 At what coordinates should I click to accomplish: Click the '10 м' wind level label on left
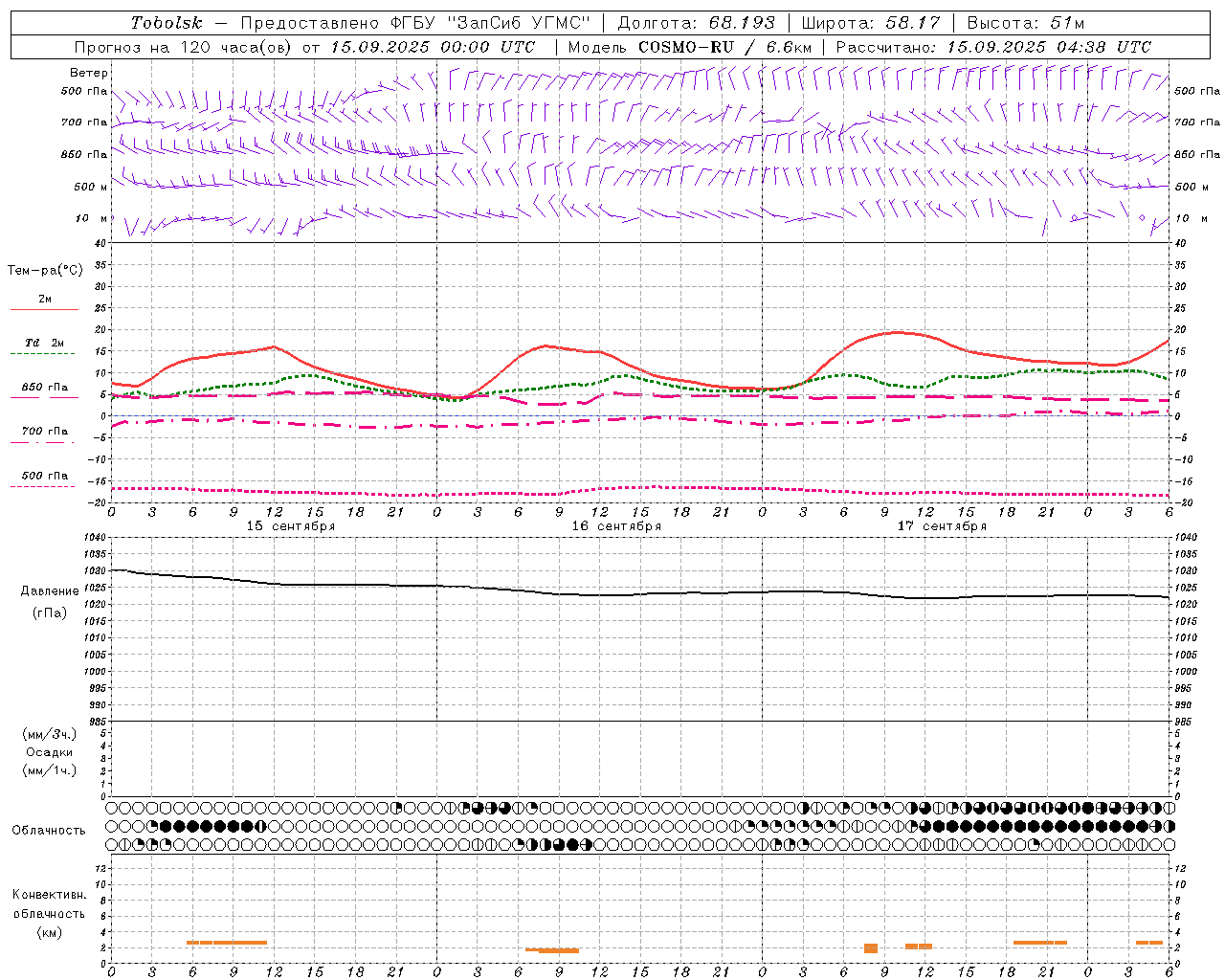tap(92, 218)
